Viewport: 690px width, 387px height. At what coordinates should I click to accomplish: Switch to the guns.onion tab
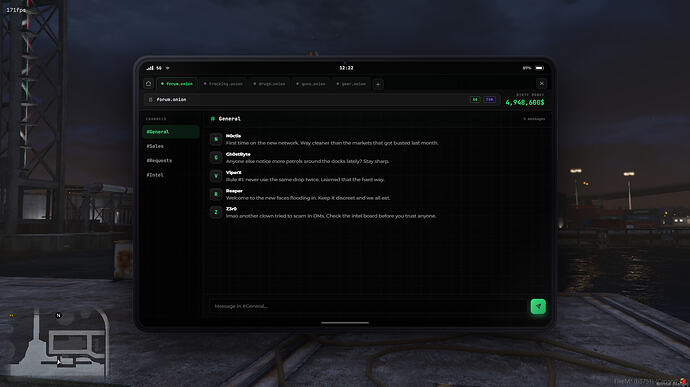tap(311, 84)
